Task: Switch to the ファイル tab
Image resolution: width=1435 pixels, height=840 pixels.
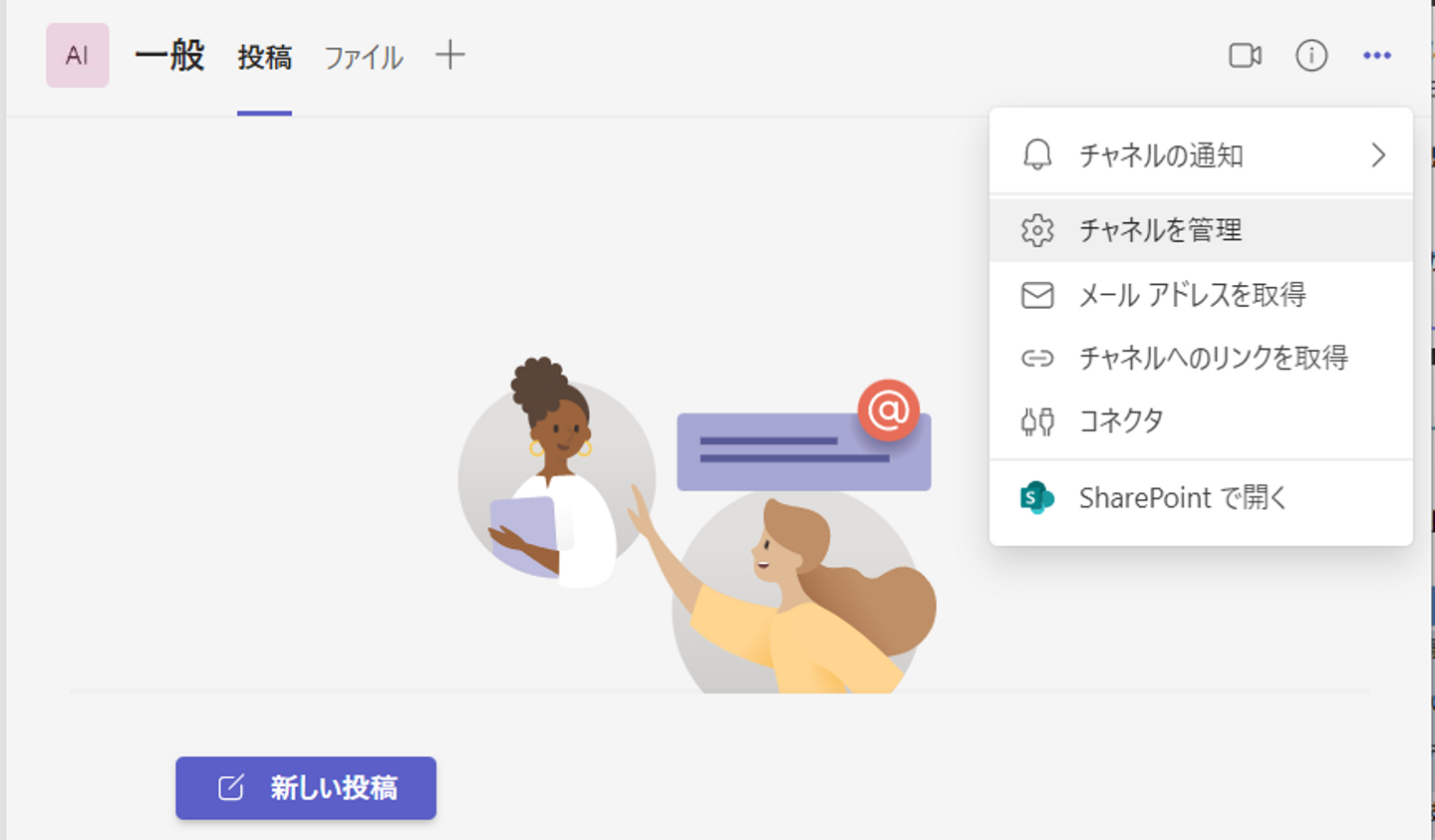Action: pyautogui.click(x=364, y=58)
